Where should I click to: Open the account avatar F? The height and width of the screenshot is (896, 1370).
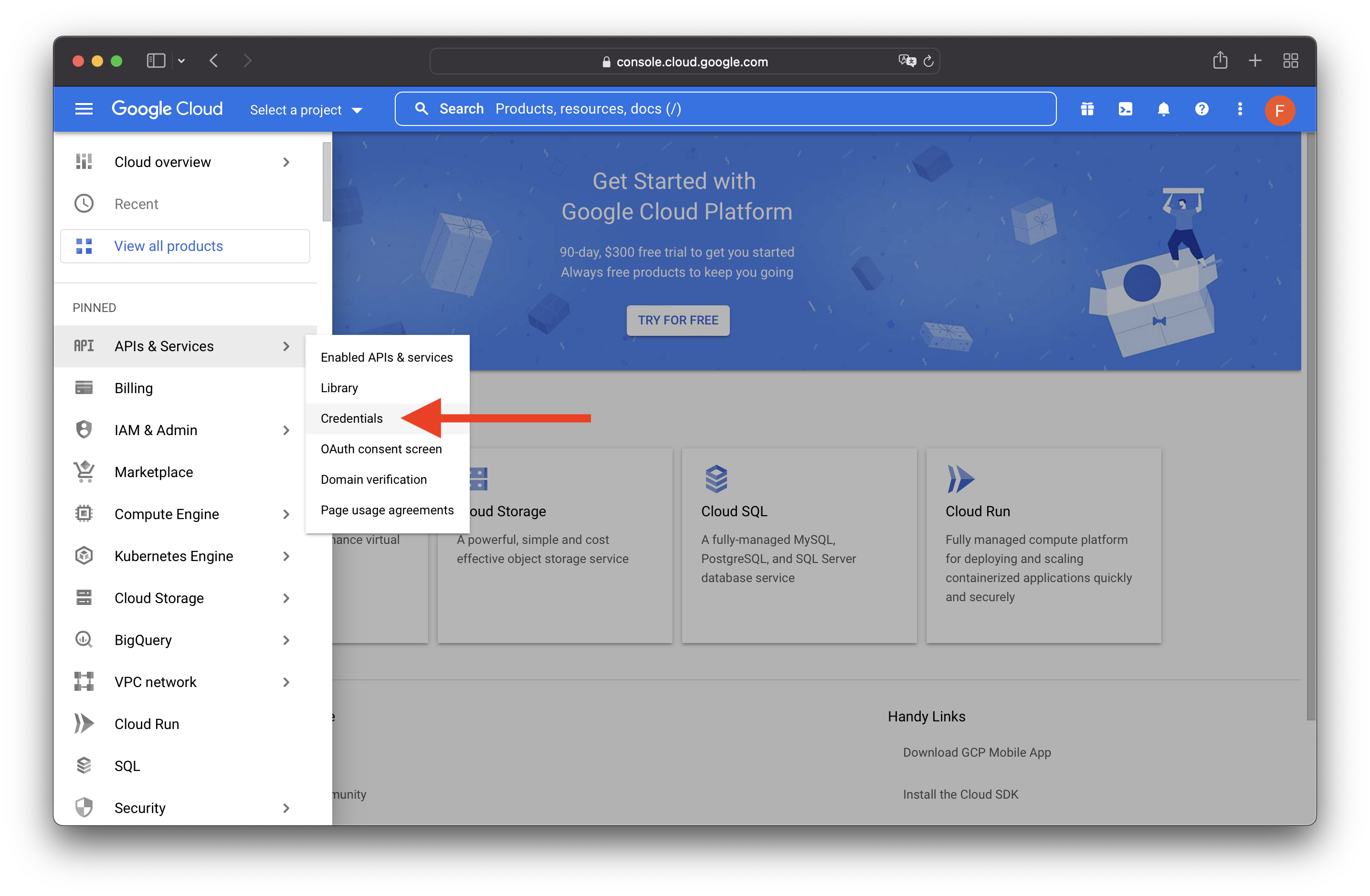(x=1279, y=110)
